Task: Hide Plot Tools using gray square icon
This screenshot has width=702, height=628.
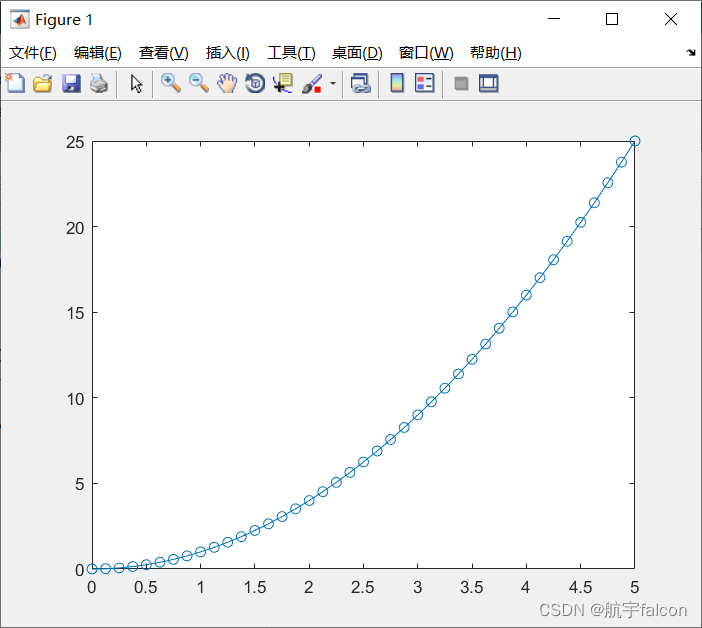Action: 461,84
